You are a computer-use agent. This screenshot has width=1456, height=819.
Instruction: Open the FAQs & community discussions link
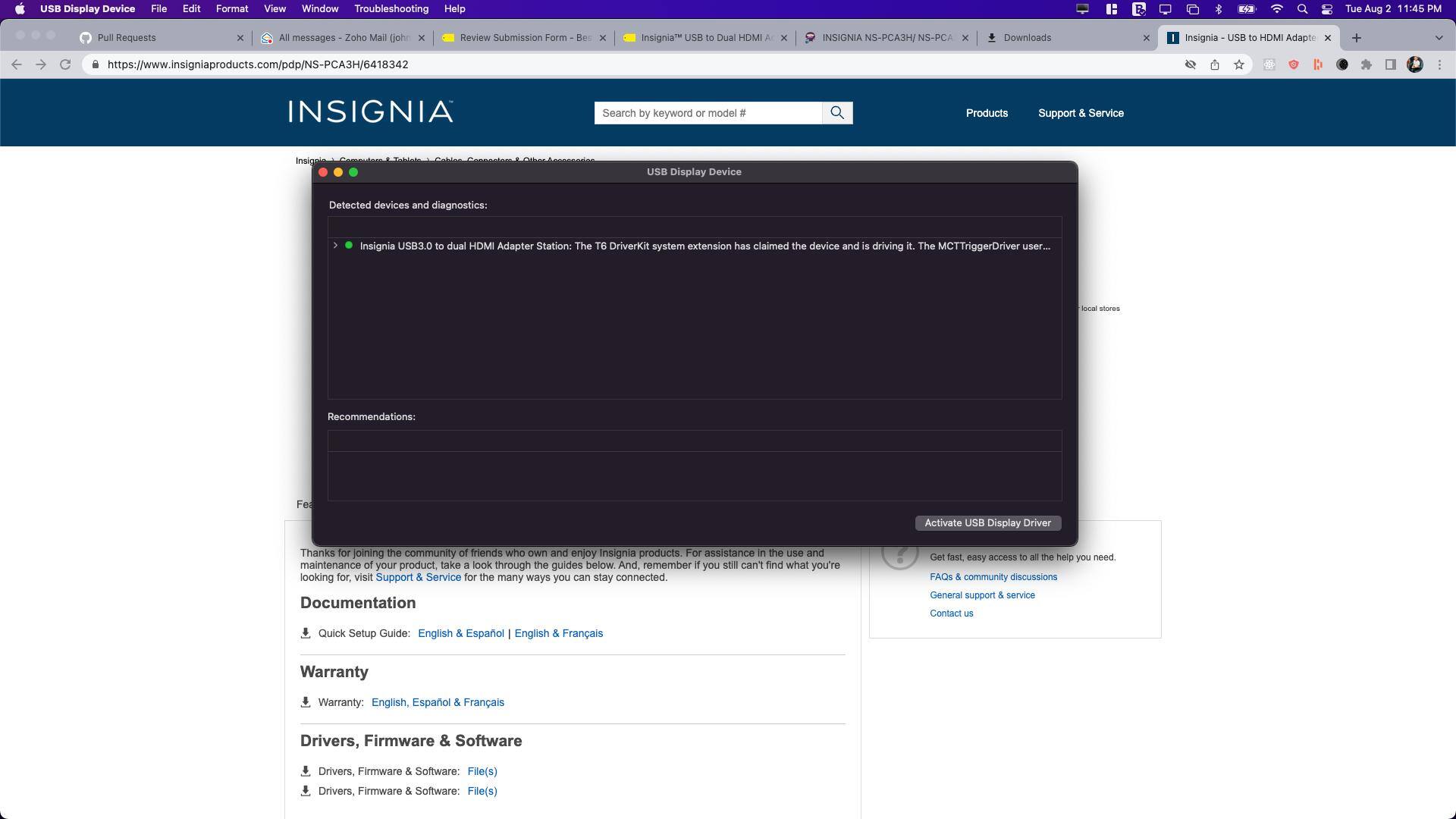[993, 576]
